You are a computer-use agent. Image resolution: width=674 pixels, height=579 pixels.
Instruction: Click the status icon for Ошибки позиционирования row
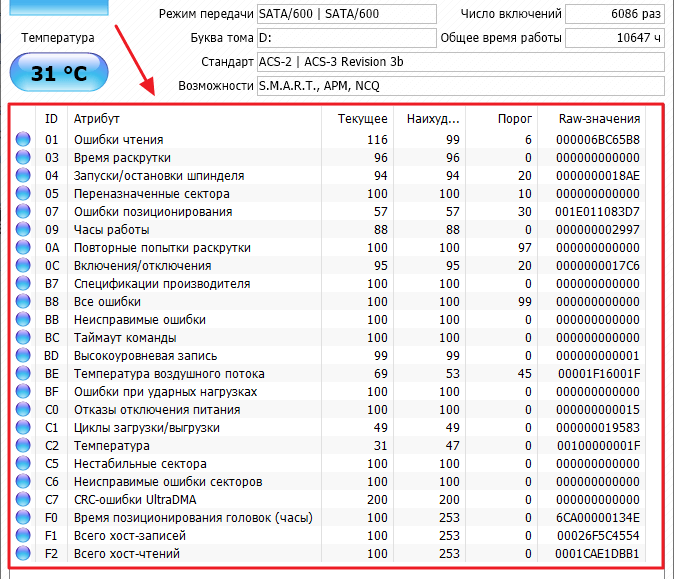click(x=23, y=212)
